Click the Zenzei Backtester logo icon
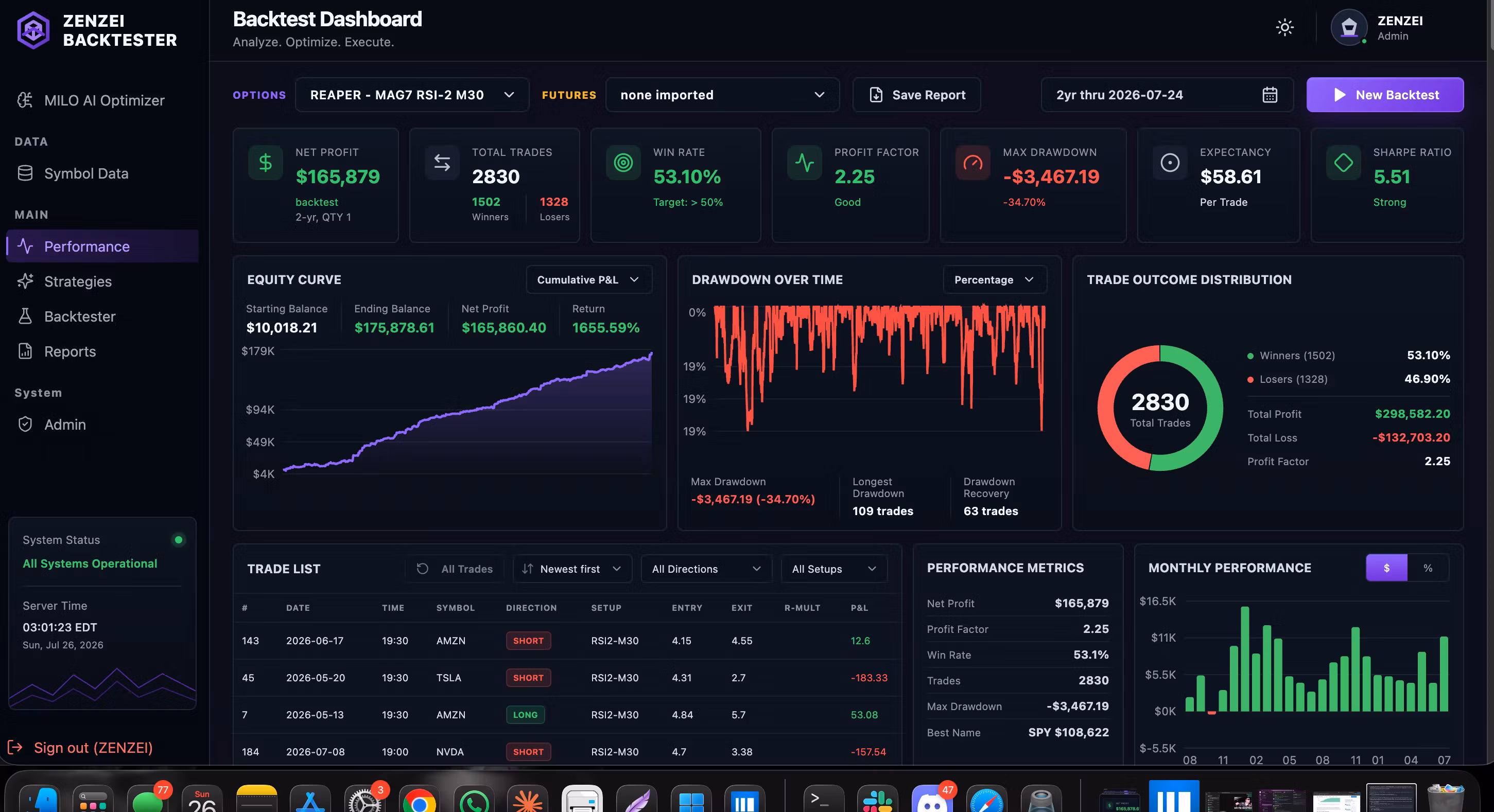Image resolution: width=1494 pixels, height=812 pixels. coord(33,30)
